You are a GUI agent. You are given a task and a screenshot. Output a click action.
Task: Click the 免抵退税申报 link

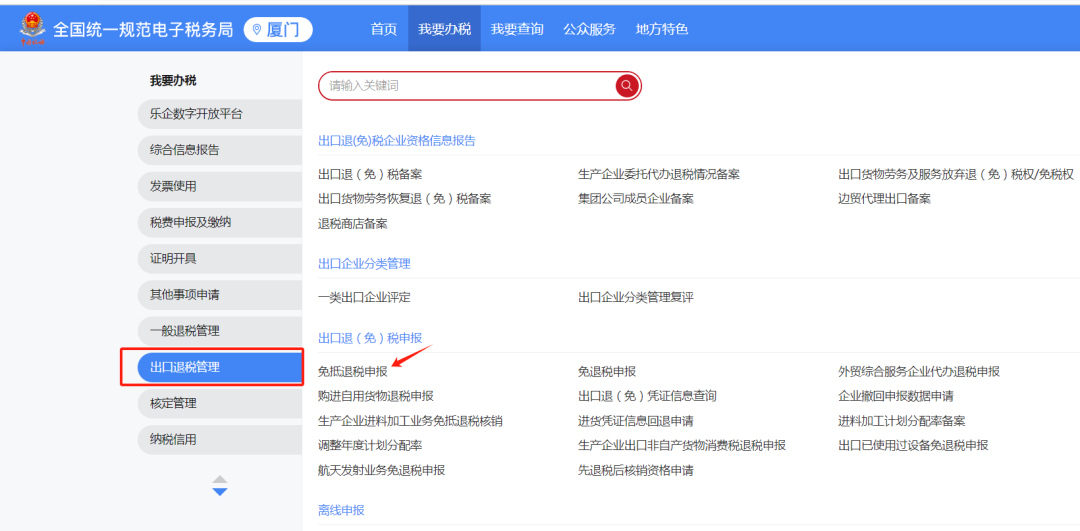[x=353, y=371]
